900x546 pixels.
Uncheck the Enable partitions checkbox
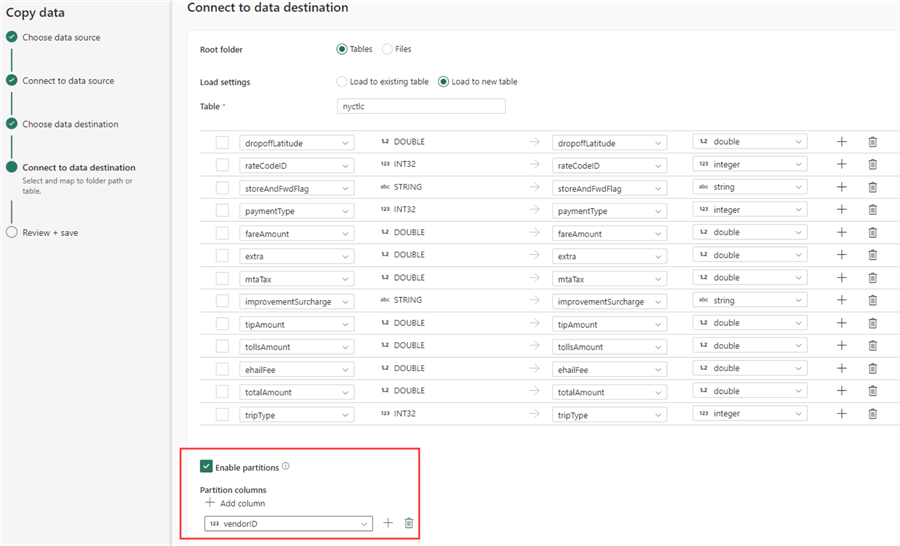pos(206,466)
